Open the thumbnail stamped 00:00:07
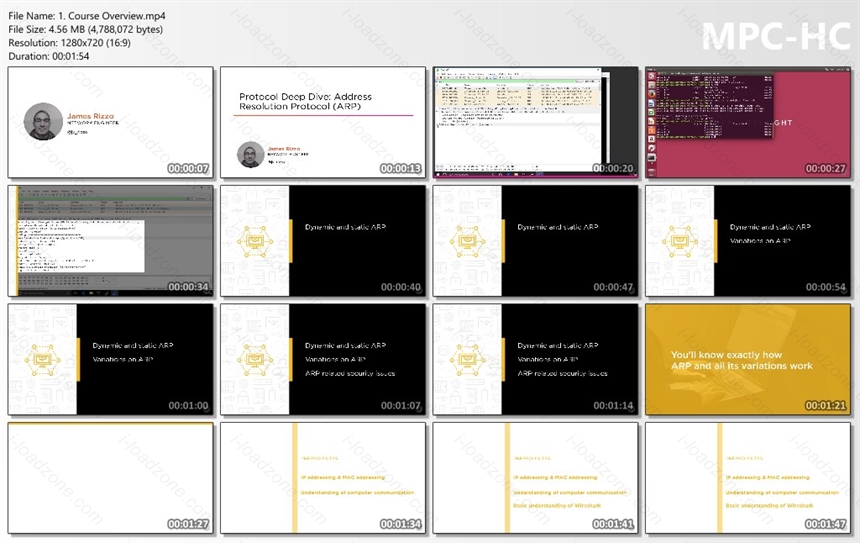Screen dimensions: 860x543 coord(110,122)
